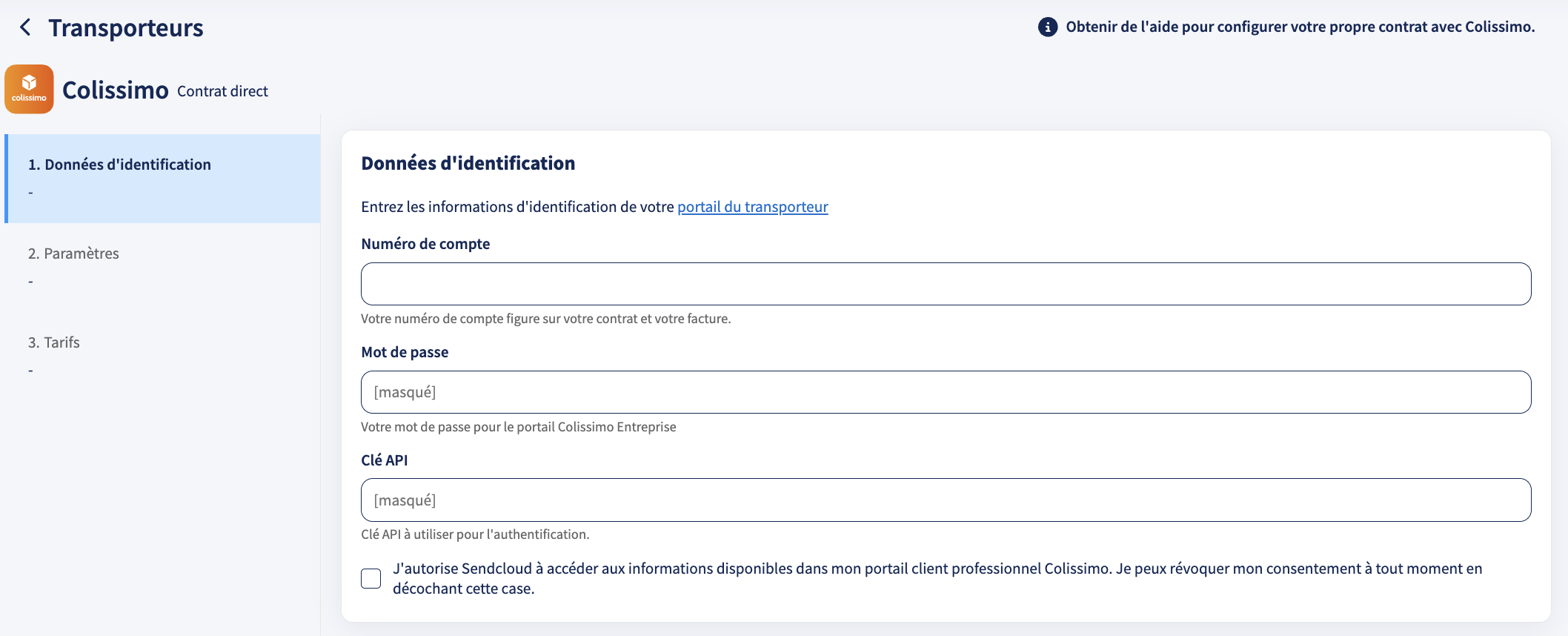Viewport: 1568px width, 636px height.
Task: Click the 'Colissimo' carrier name heading
Action: [x=116, y=90]
